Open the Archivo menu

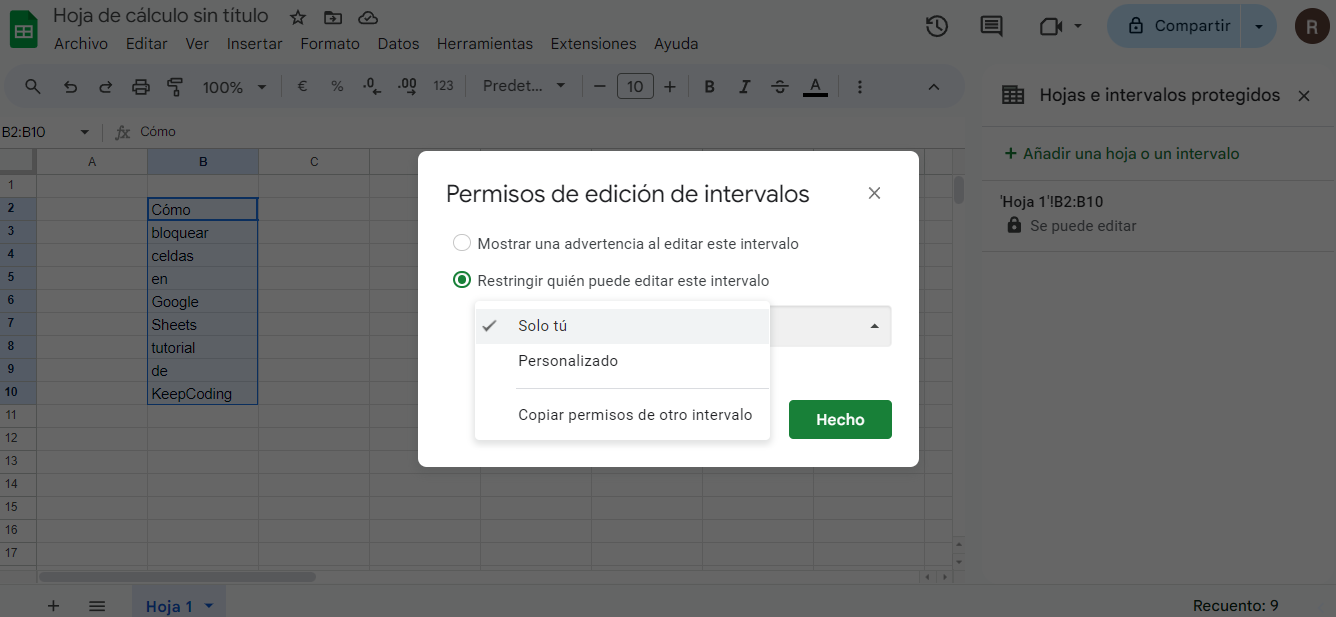tap(81, 44)
